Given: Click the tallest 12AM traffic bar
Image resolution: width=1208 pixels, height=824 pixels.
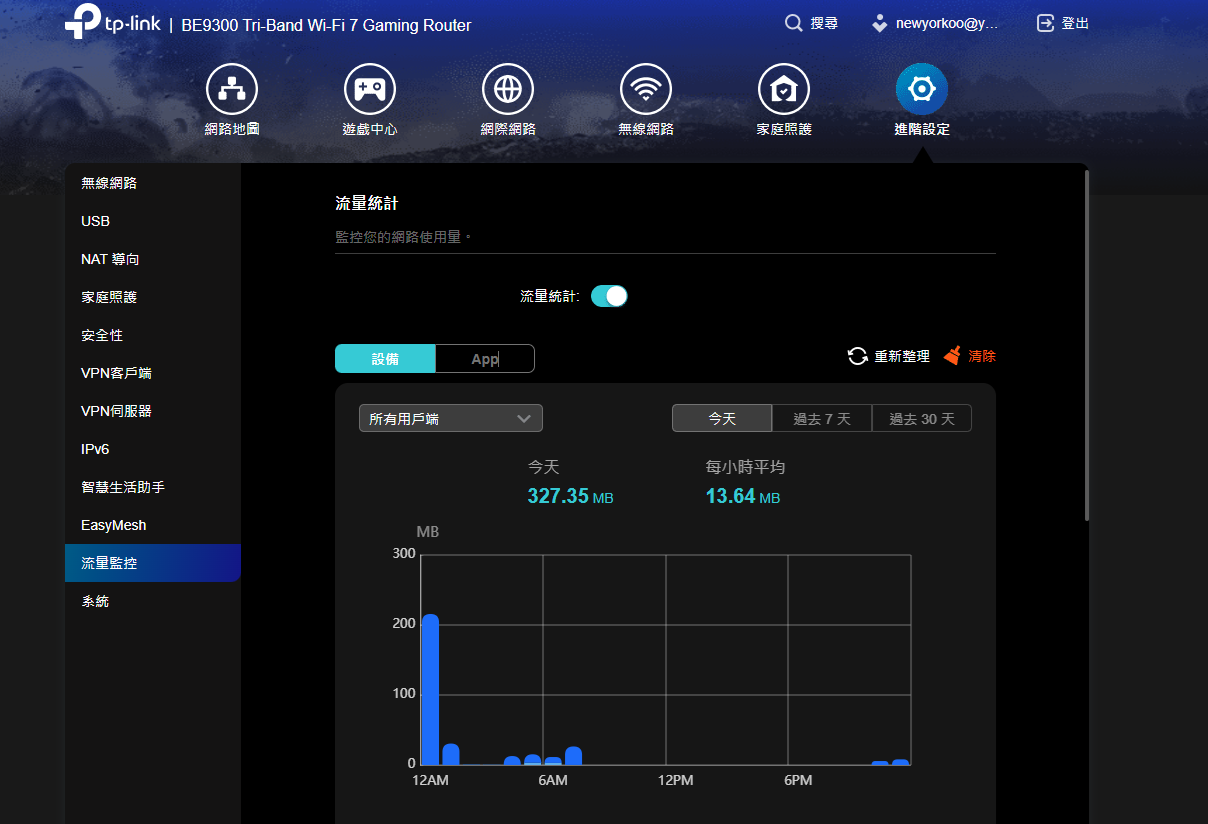Looking at the screenshot, I should tap(430, 689).
